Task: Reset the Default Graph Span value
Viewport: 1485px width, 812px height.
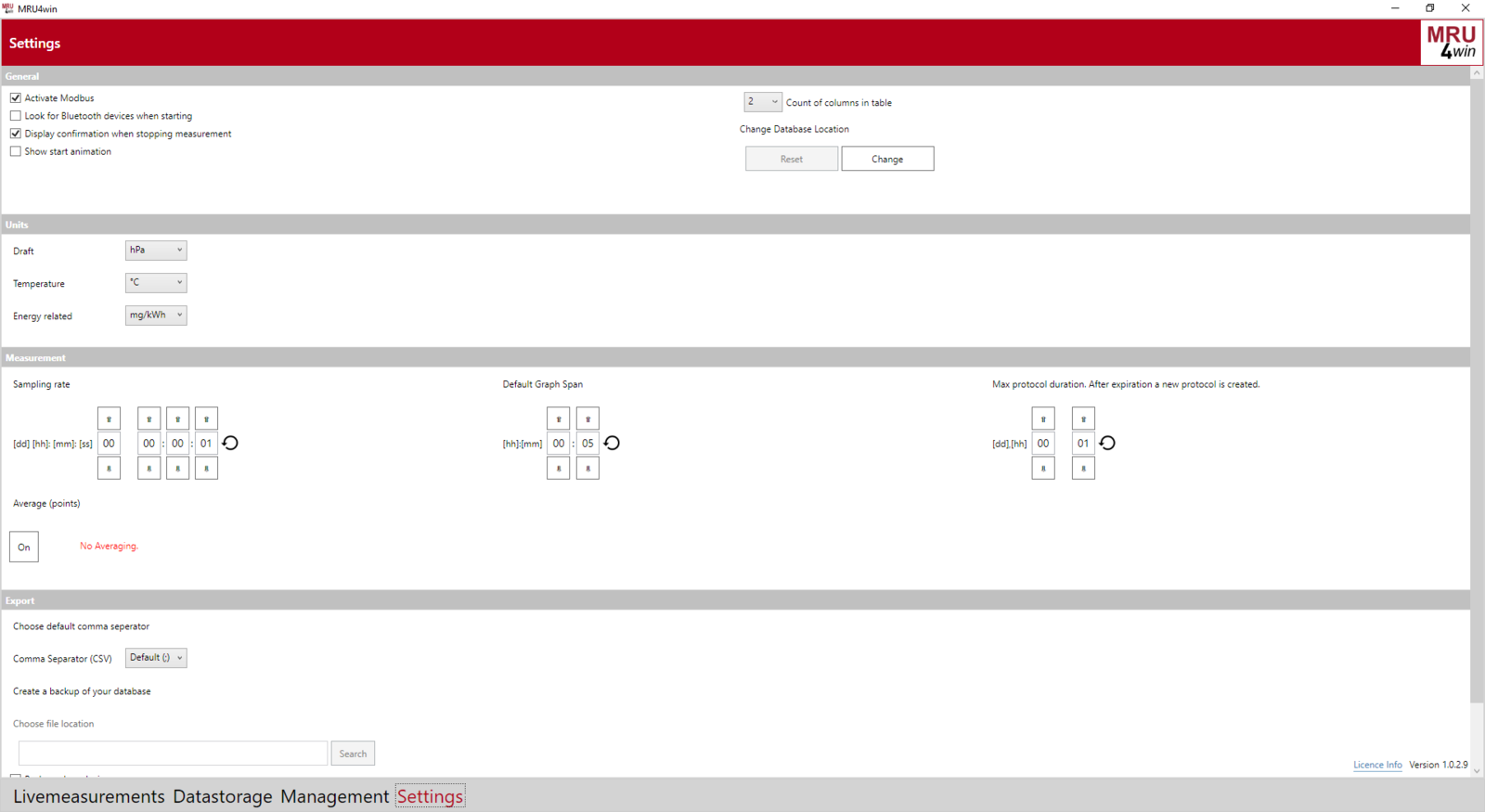Action: tap(612, 444)
